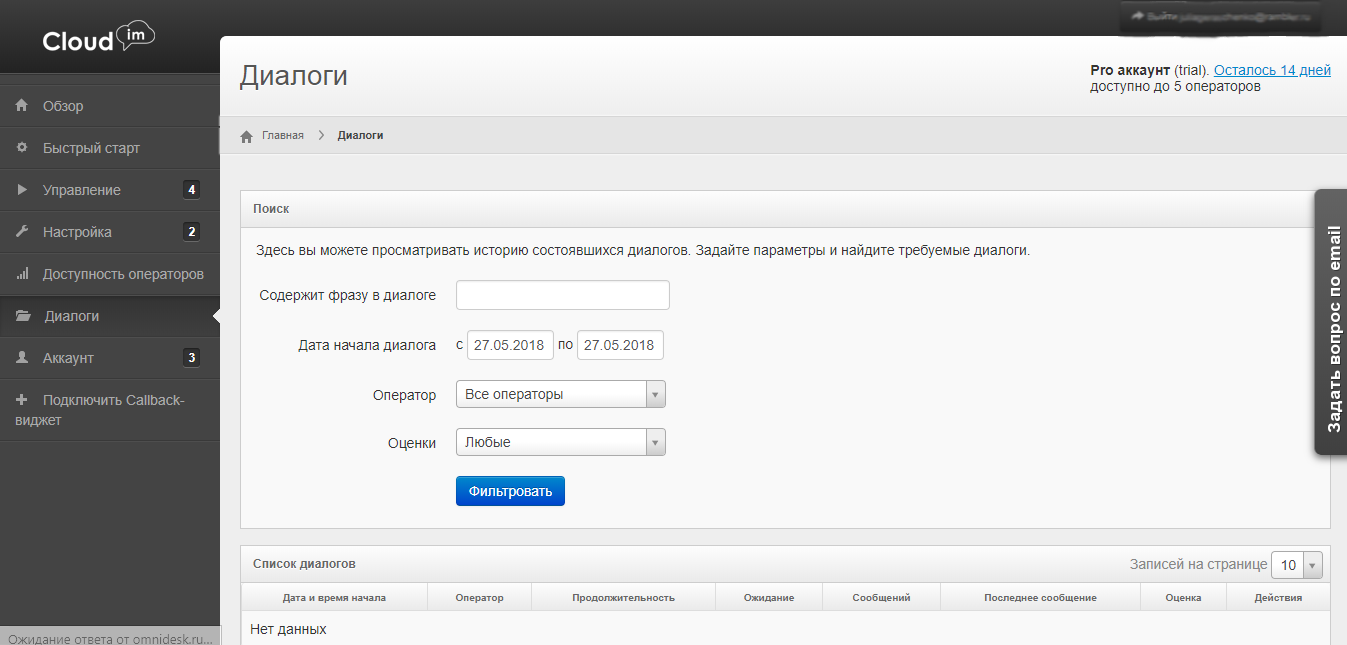
Task: Click the Cloudim logo
Action: tap(97, 37)
